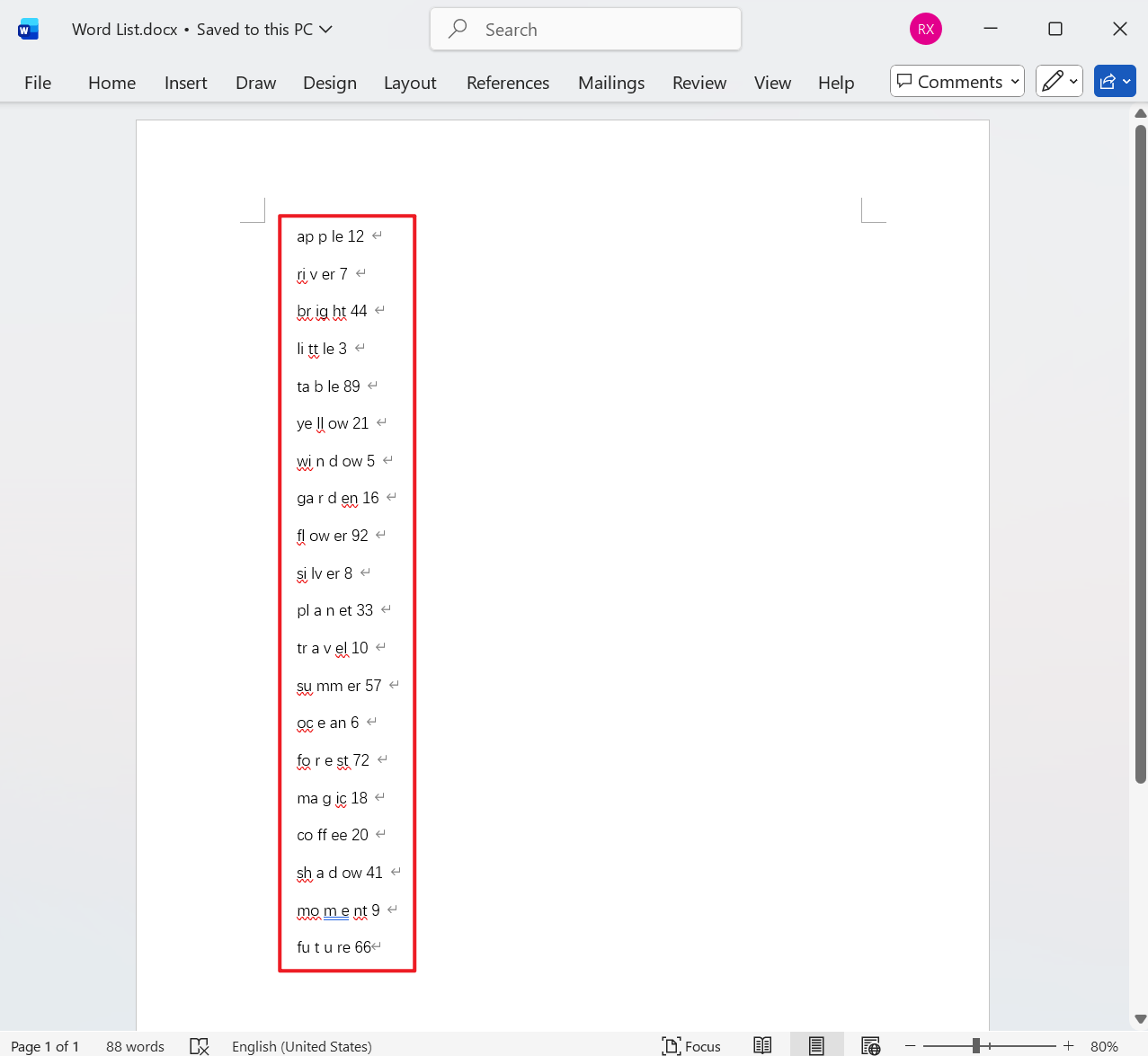Click the spelling check status icon

200,1045
